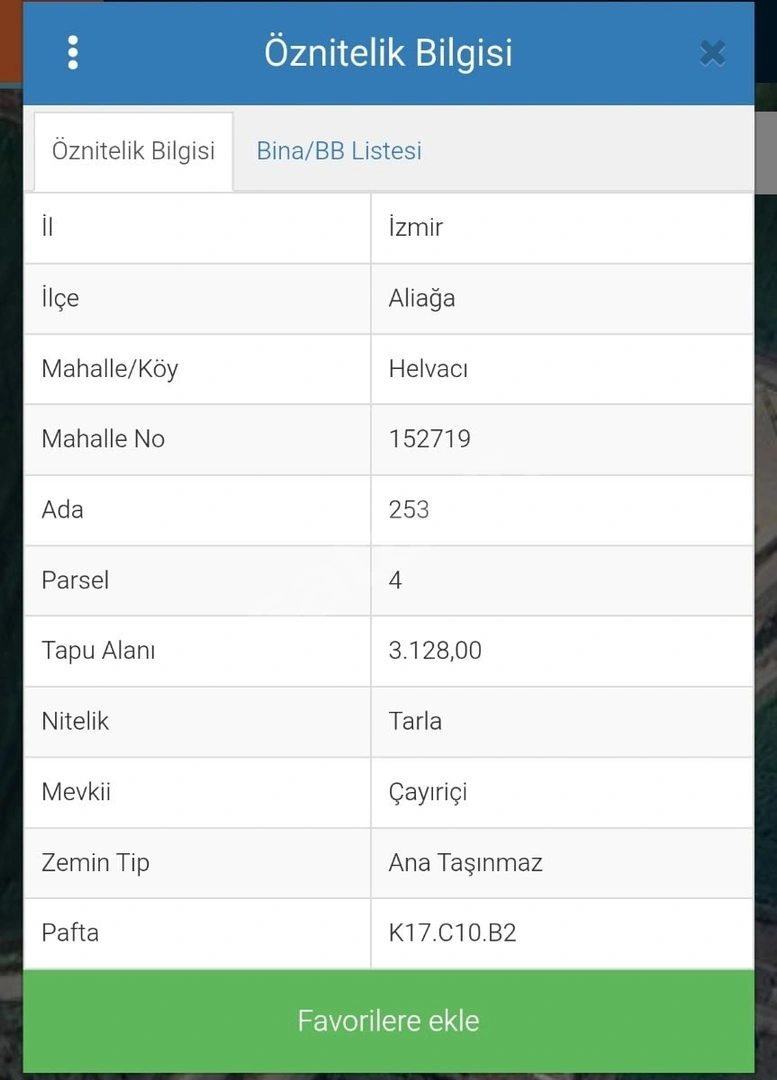Click the Pafta value K17.C10.B2

[453, 933]
